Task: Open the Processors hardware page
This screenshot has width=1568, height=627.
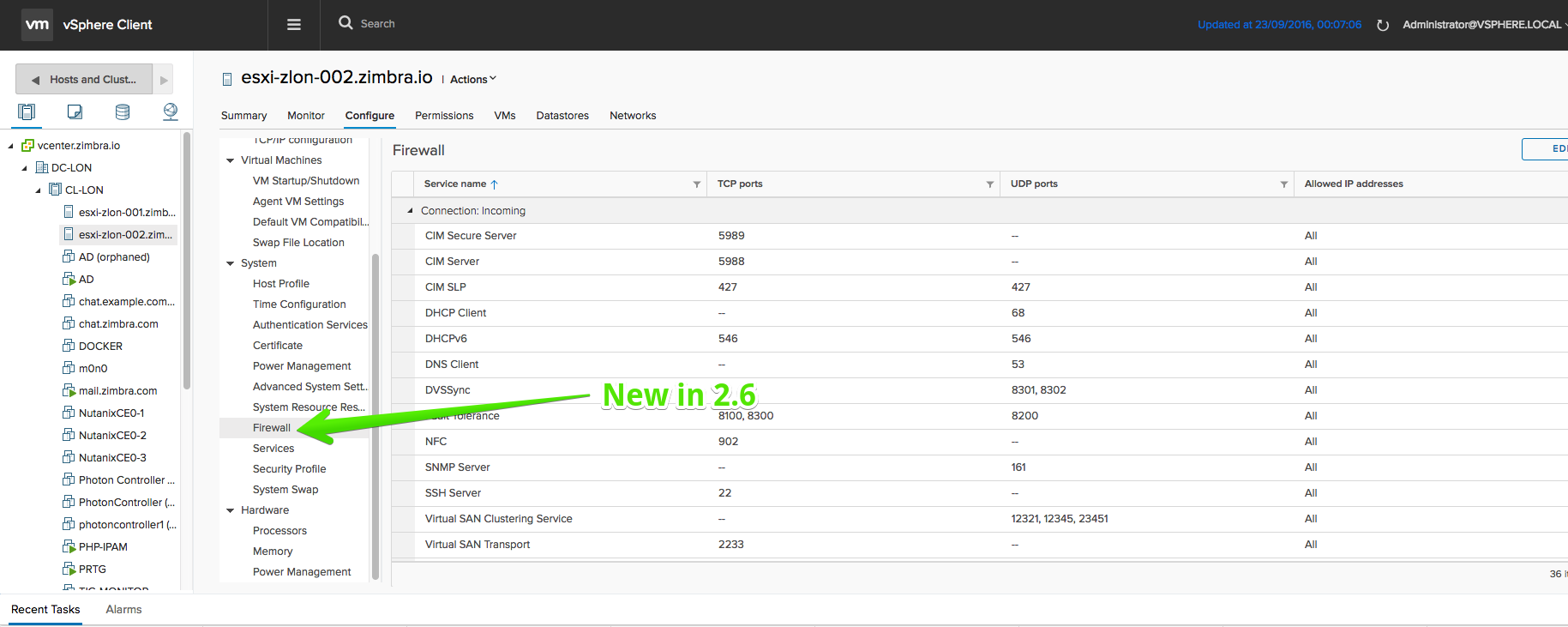Action: [x=279, y=531]
